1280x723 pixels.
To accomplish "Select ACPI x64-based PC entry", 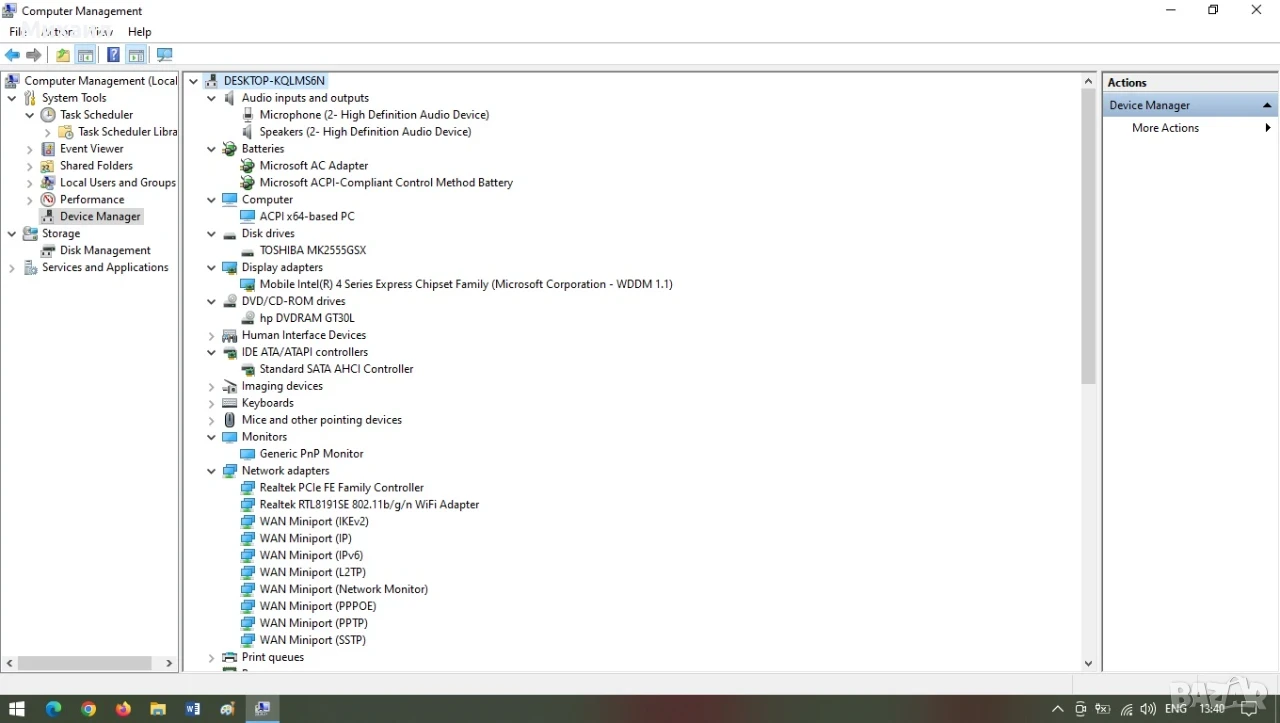I will (307, 217).
